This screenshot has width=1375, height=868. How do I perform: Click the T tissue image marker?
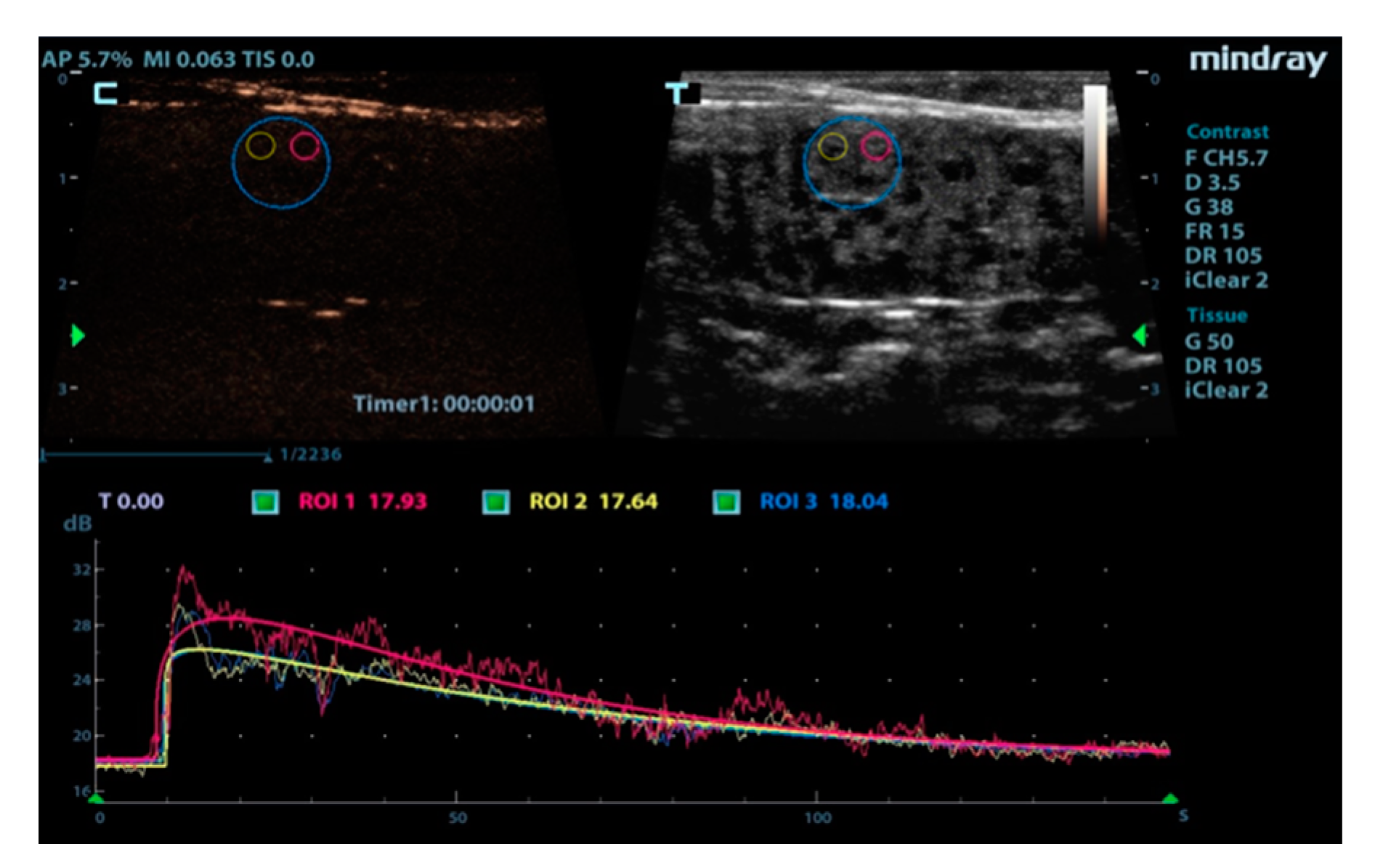pos(677,93)
